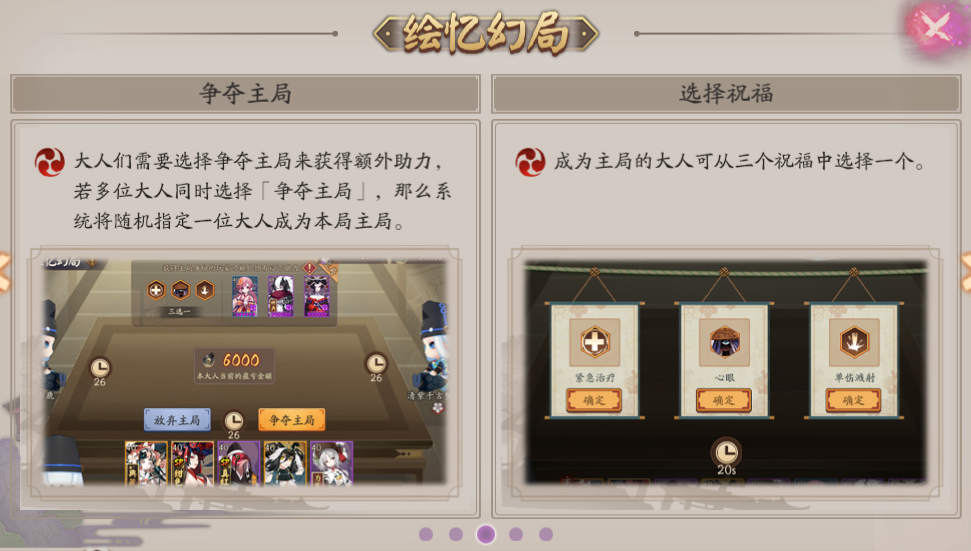Screen dimensions: 971x551
Task: Click the 20s countdown clock icon
Action: pyautogui.click(x=726, y=453)
